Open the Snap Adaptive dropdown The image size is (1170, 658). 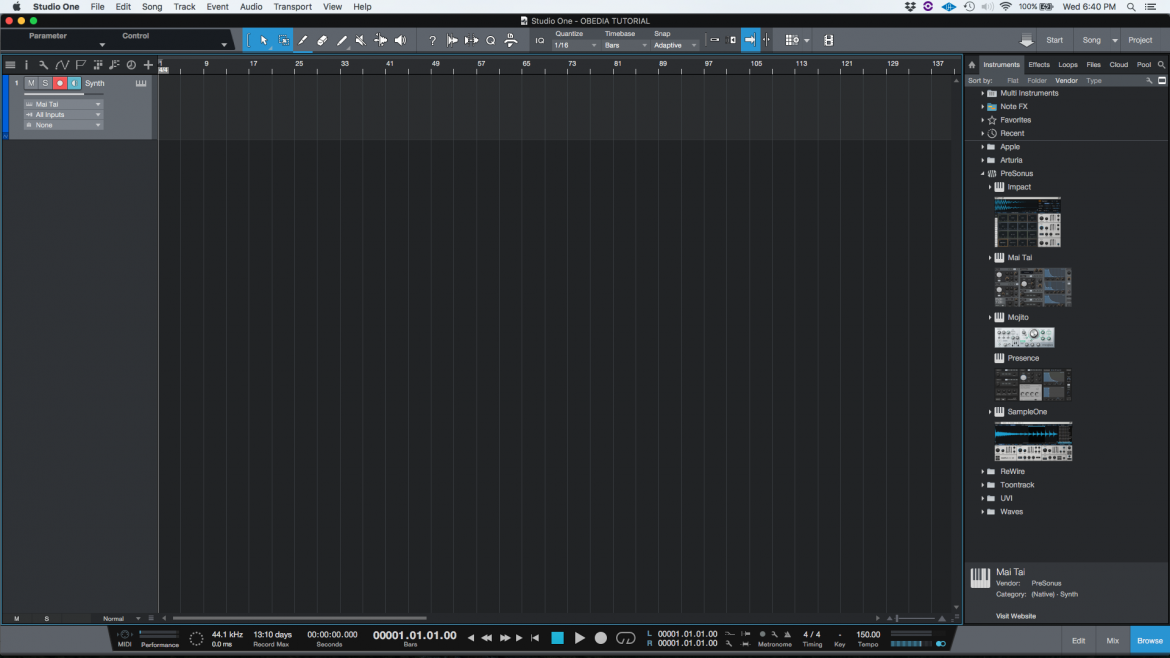coord(675,46)
